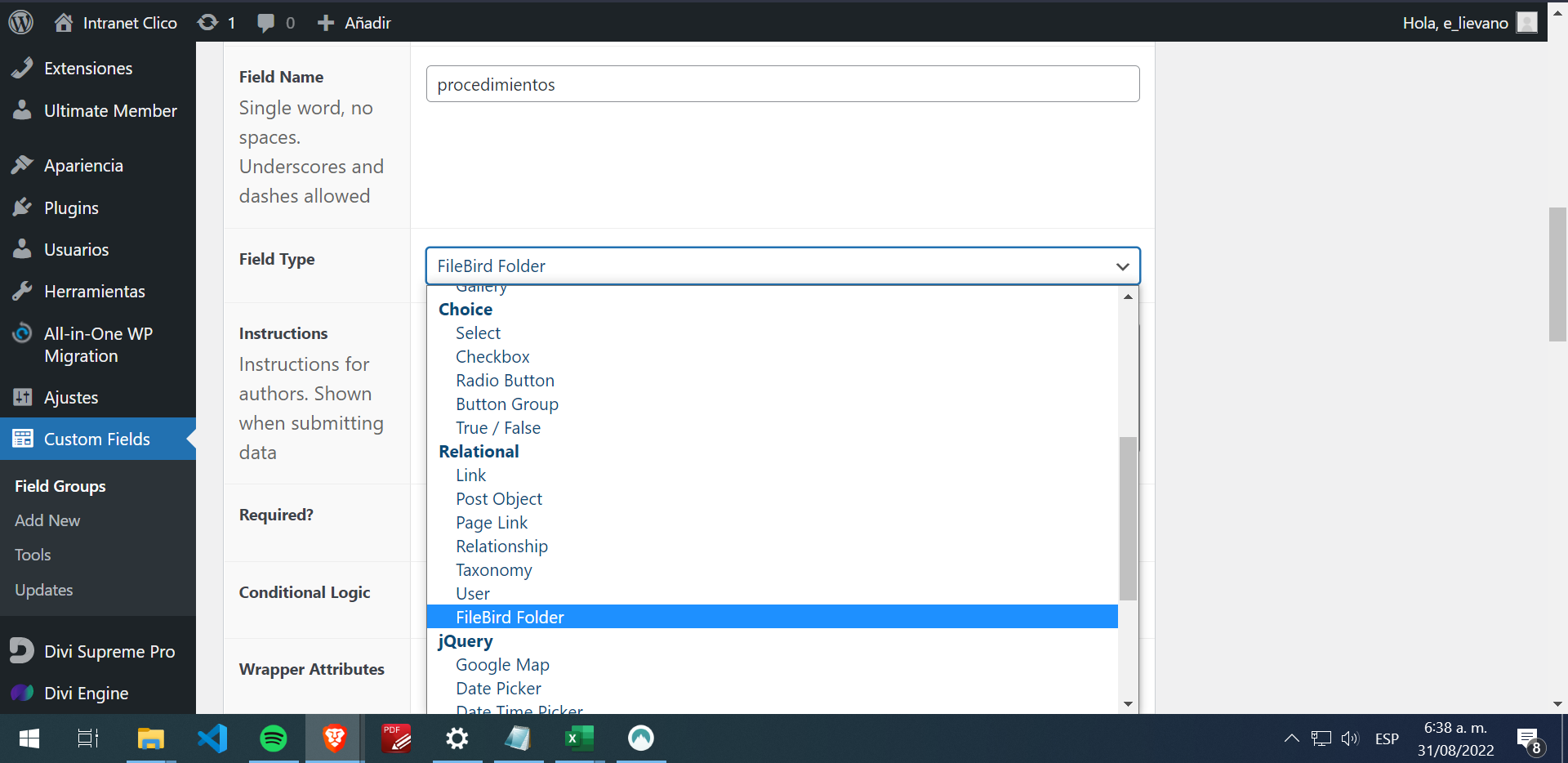
Task: Choose True / False field type
Action: tap(498, 427)
